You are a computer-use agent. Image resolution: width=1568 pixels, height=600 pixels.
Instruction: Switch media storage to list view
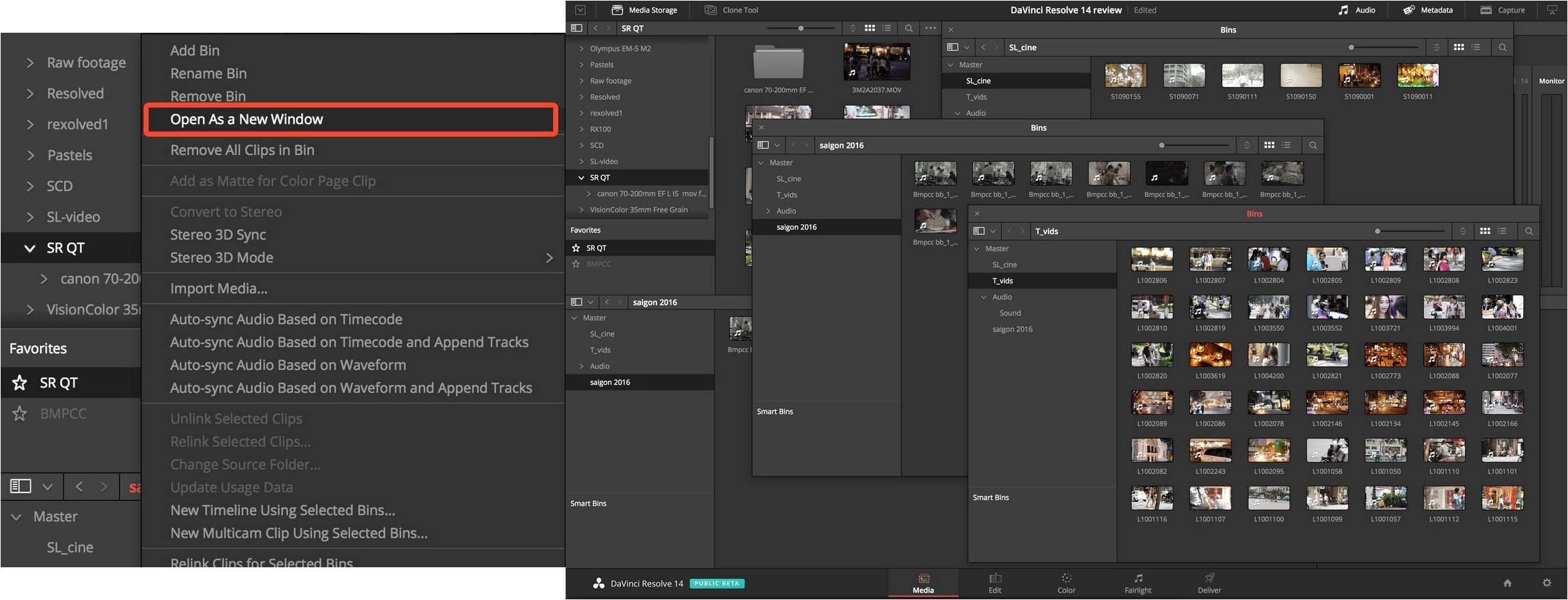point(887,28)
